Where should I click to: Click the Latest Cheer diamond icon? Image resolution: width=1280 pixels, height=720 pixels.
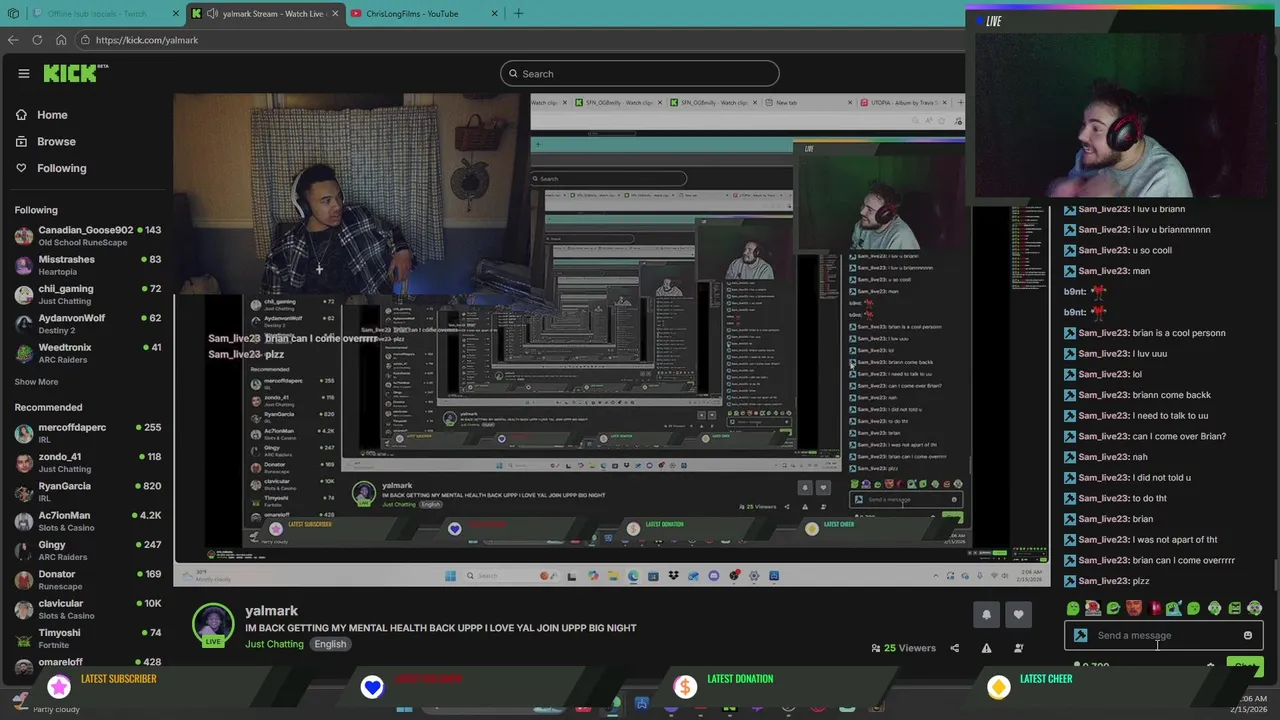(999, 686)
